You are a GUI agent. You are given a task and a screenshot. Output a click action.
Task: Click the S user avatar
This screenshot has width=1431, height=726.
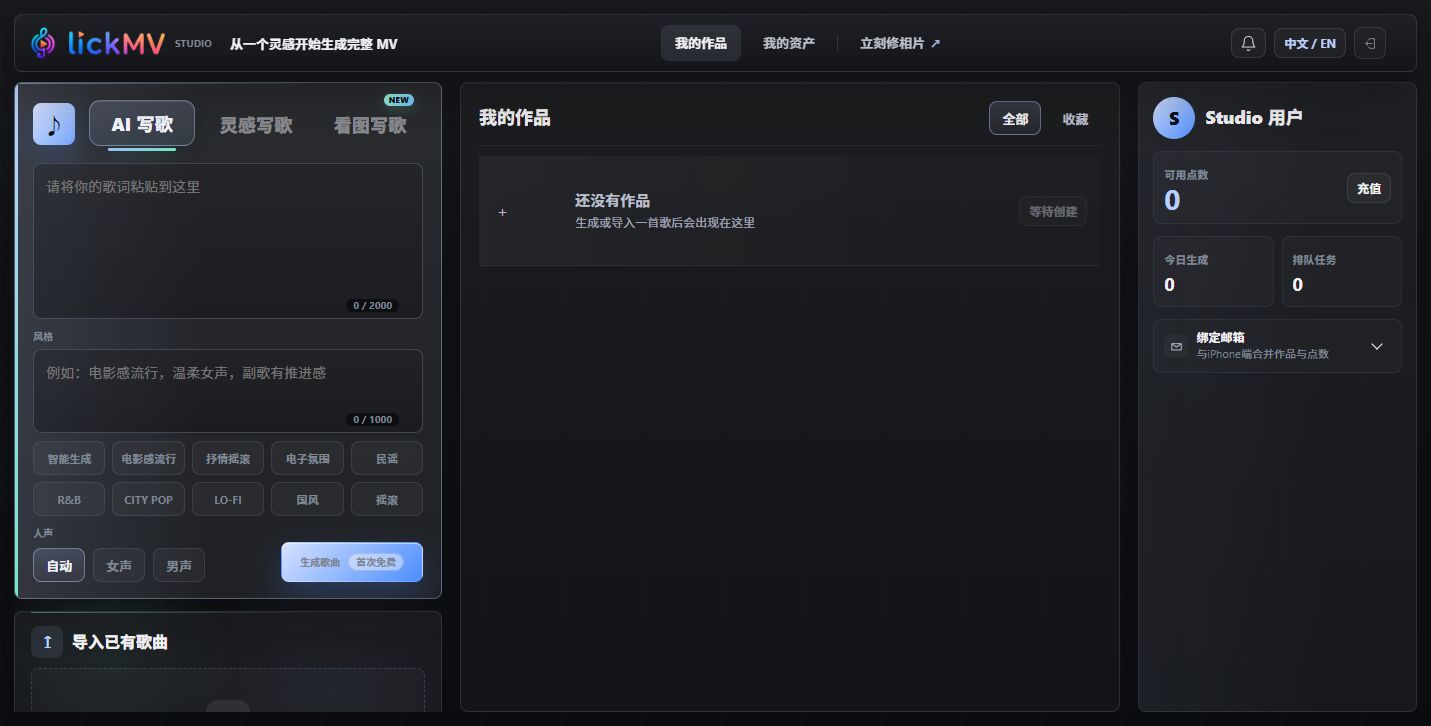(1174, 118)
